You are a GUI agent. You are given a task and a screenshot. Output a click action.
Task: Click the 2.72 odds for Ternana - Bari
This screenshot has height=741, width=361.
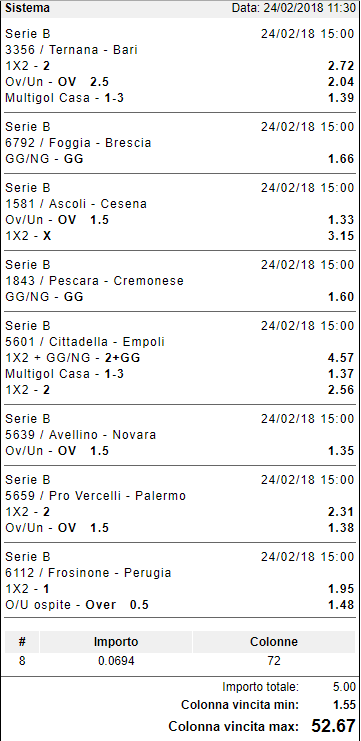341,66
